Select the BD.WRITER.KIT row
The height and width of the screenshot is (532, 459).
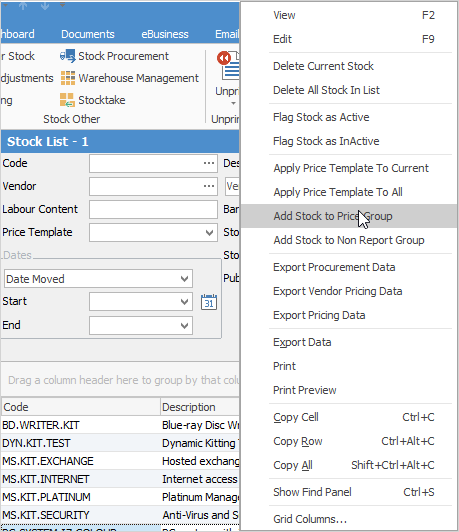120,425
